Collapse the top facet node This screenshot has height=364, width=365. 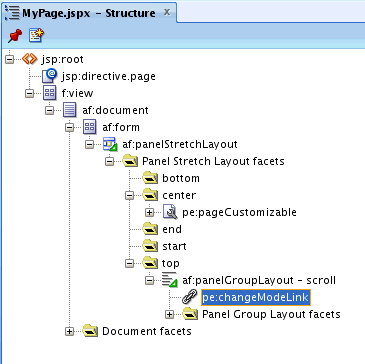[x=129, y=264]
